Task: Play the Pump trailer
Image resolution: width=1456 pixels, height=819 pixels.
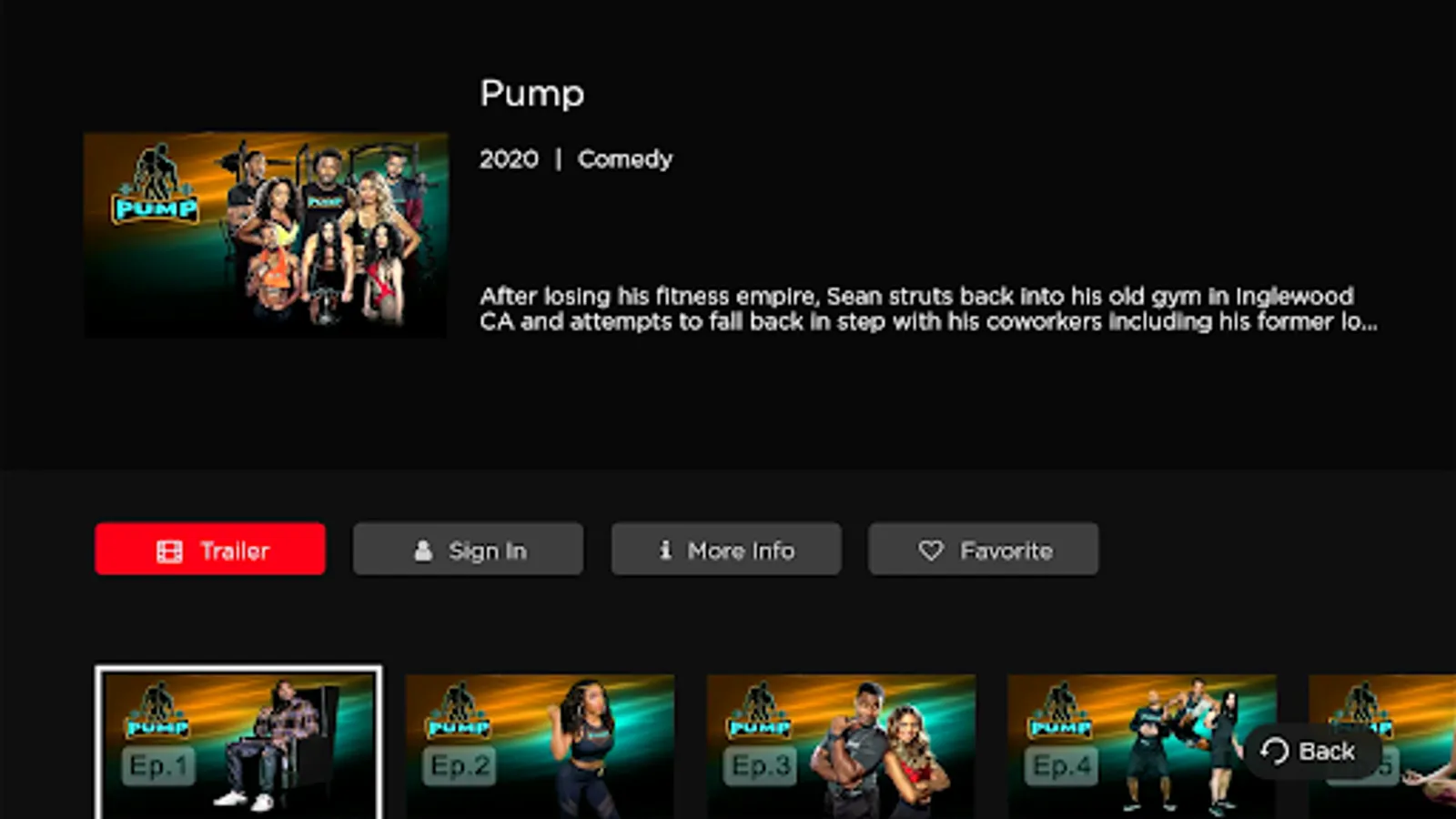Action: [x=210, y=549]
